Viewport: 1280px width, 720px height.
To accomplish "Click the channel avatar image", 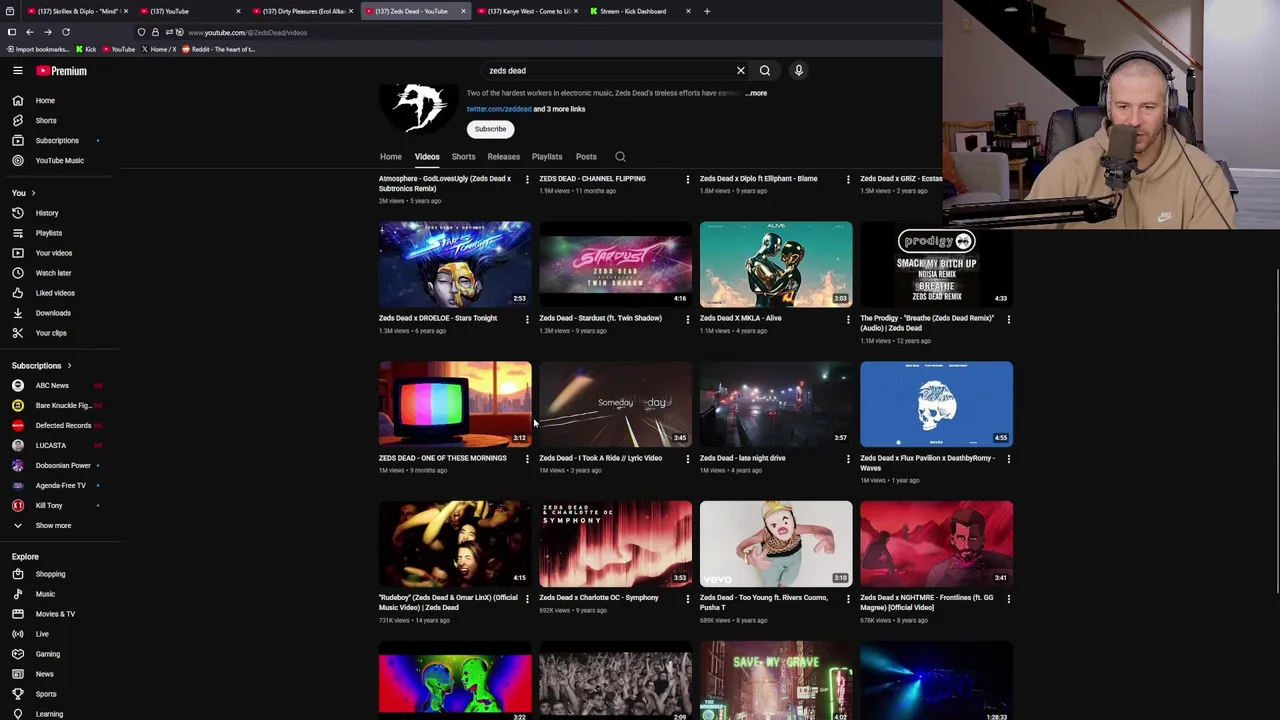I will (418, 109).
